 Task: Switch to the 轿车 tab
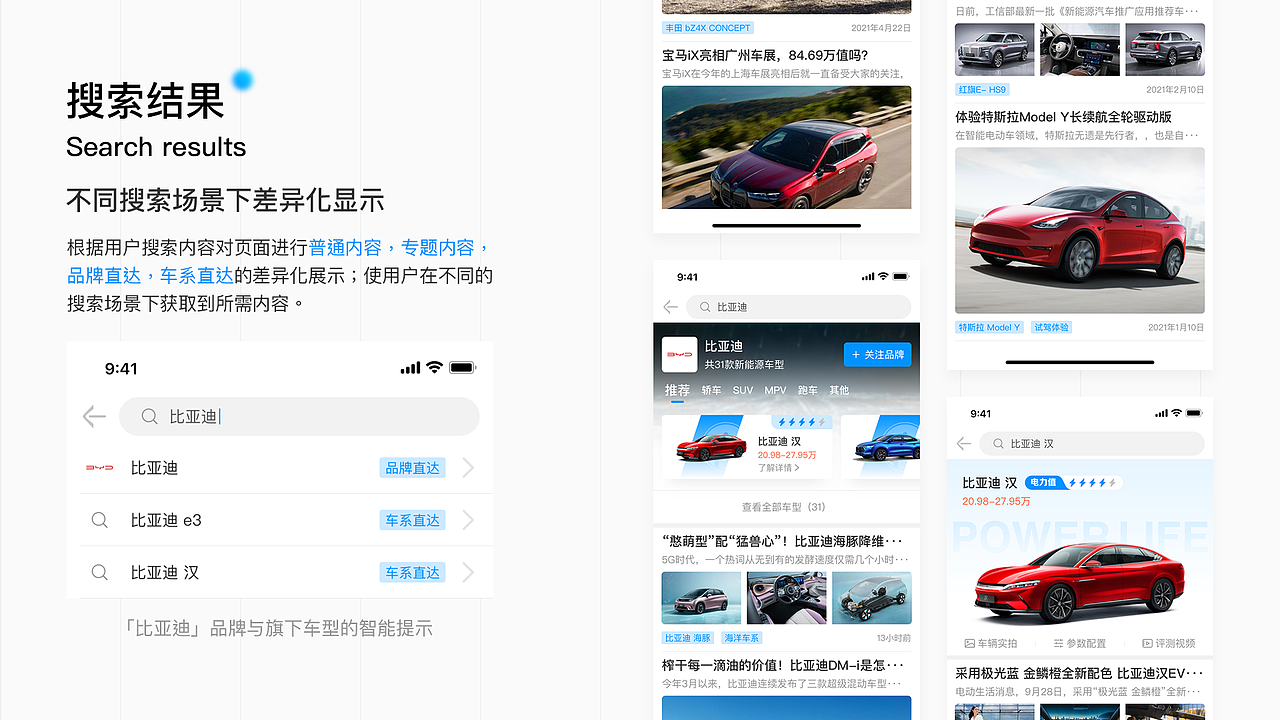711,390
